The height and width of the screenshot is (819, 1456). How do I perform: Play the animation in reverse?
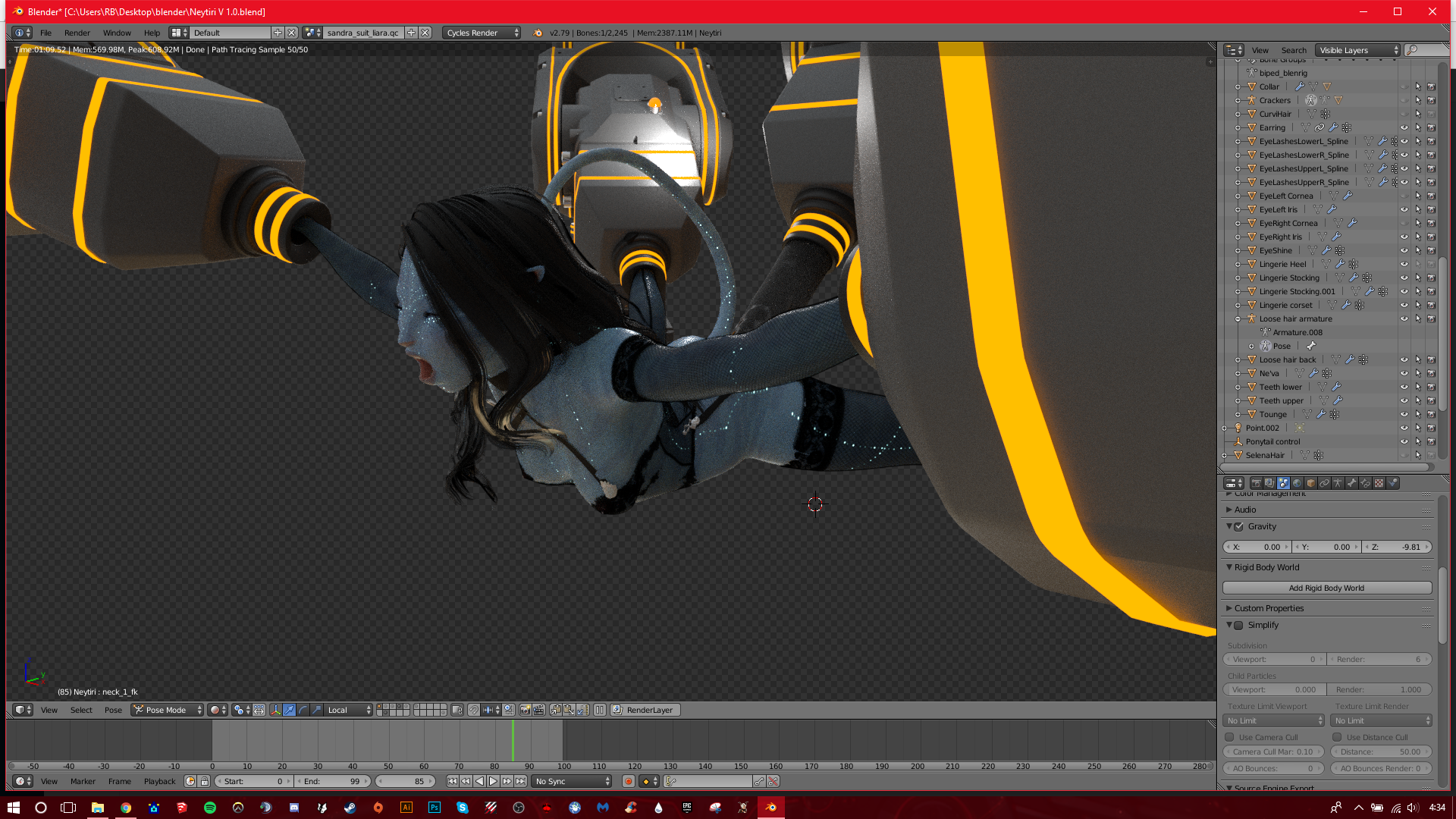[479, 781]
